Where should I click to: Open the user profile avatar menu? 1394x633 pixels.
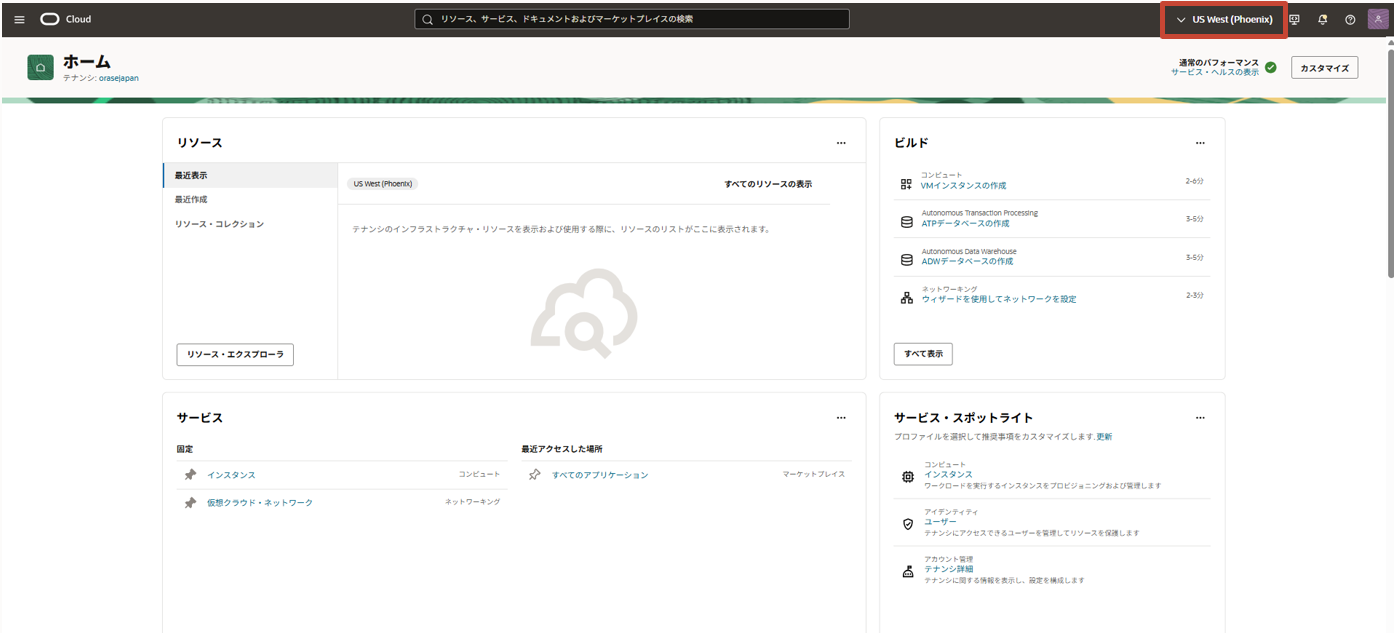(x=1378, y=19)
